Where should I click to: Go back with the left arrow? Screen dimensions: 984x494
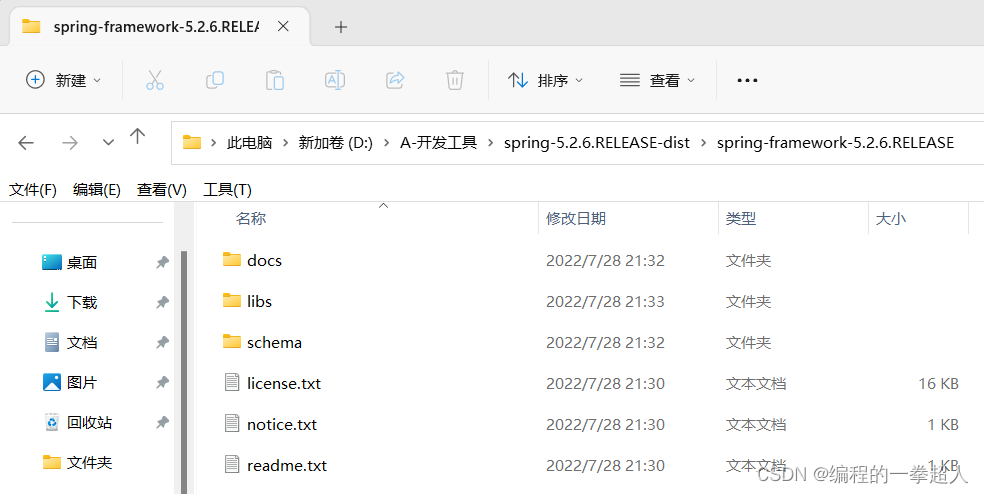coord(26,143)
